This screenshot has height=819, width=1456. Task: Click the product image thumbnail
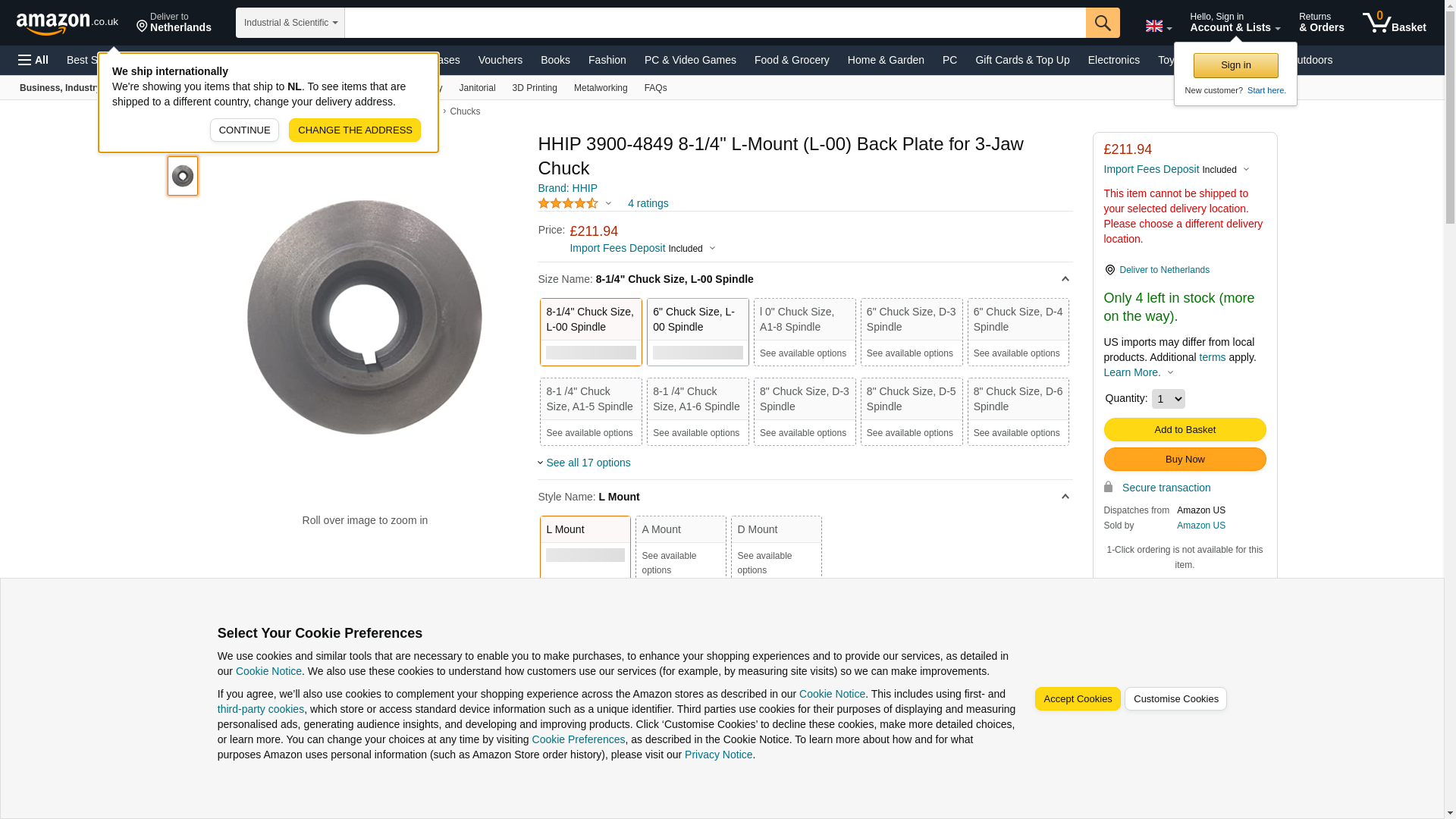(x=183, y=176)
